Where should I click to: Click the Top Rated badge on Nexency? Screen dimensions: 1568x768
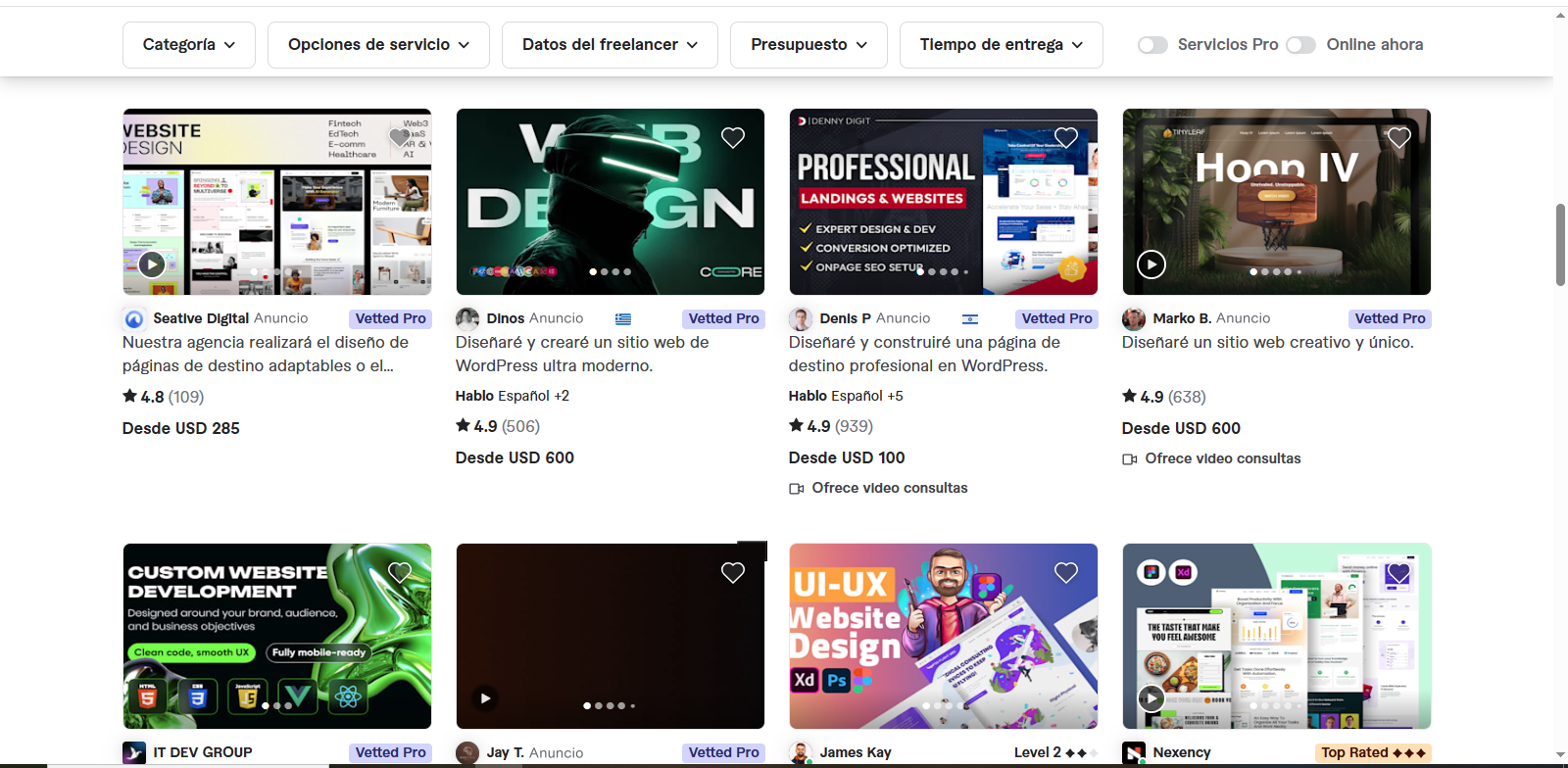click(x=1373, y=752)
